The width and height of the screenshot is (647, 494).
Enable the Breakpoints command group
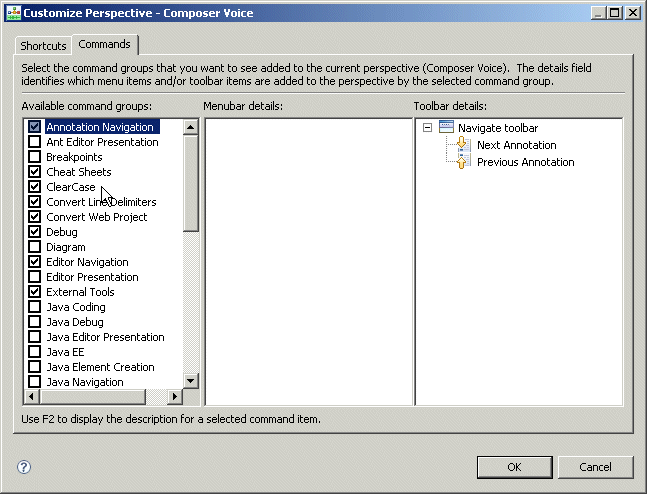(35, 157)
